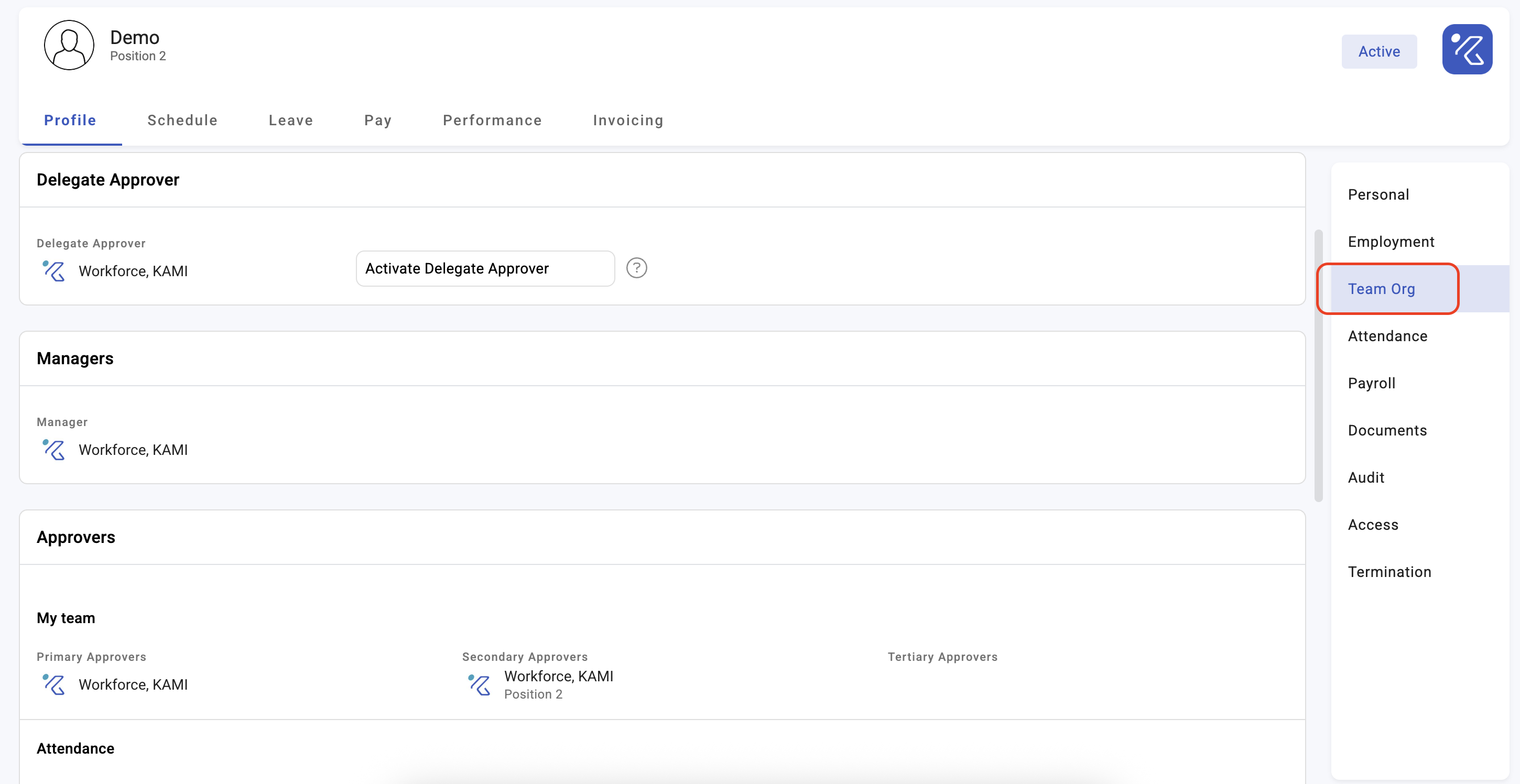Viewport: 1520px width, 784px height.
Task: Open the Performance tab
Action: point(492,121)
